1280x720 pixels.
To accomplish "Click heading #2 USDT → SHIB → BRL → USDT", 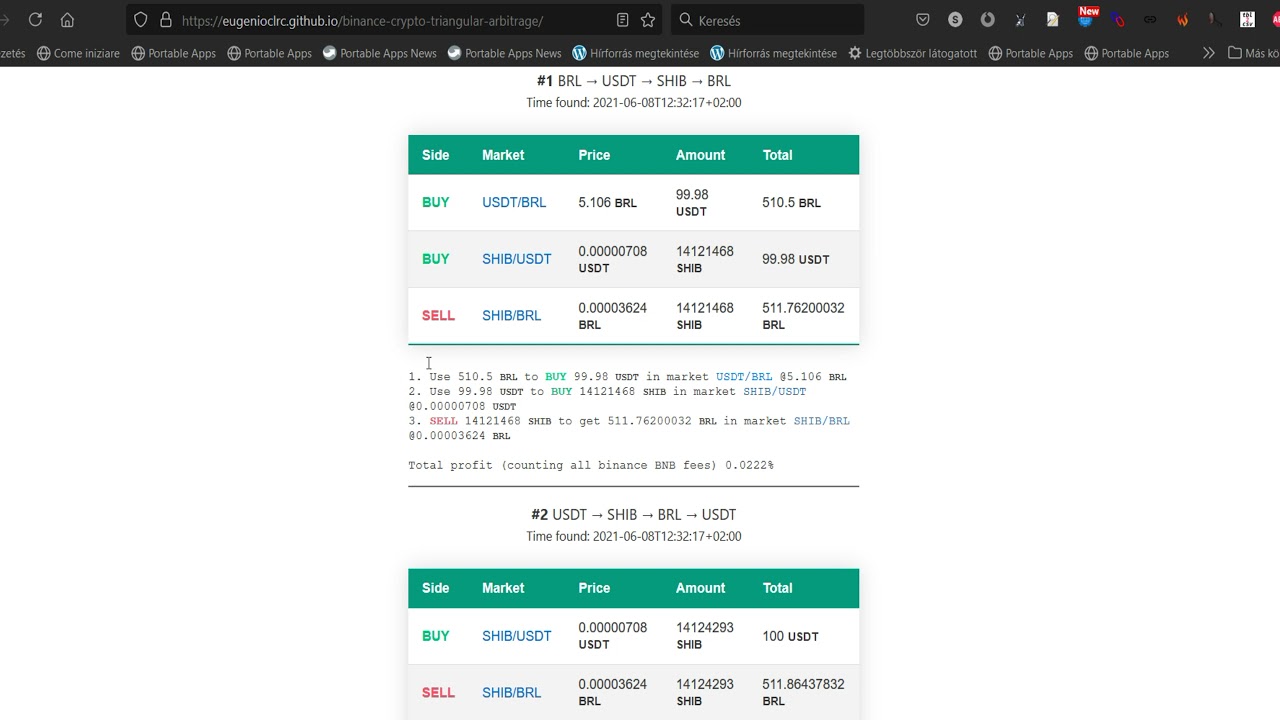I will pos(633,515).
